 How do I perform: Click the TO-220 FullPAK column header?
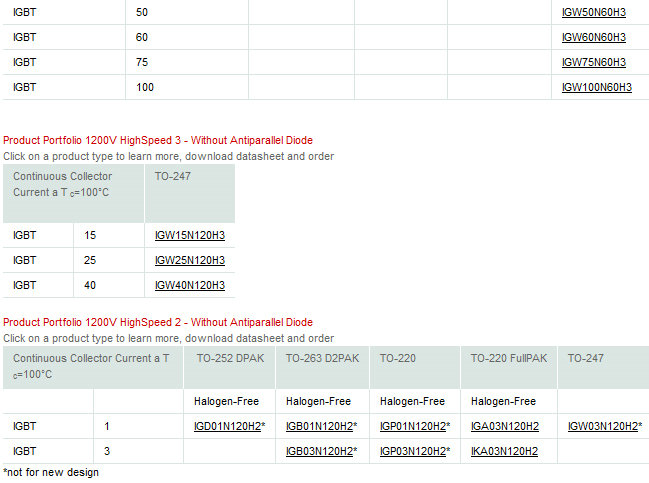pos(509,358)
